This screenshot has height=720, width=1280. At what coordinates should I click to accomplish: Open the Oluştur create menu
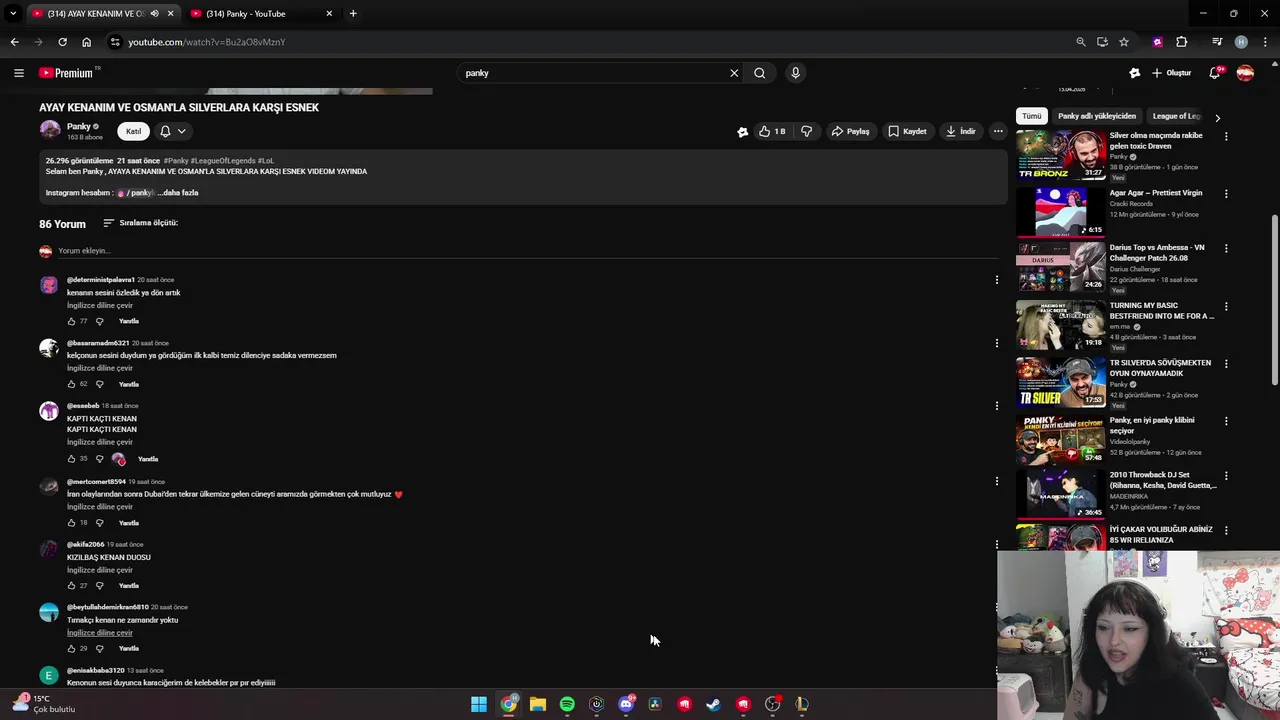1172,73
